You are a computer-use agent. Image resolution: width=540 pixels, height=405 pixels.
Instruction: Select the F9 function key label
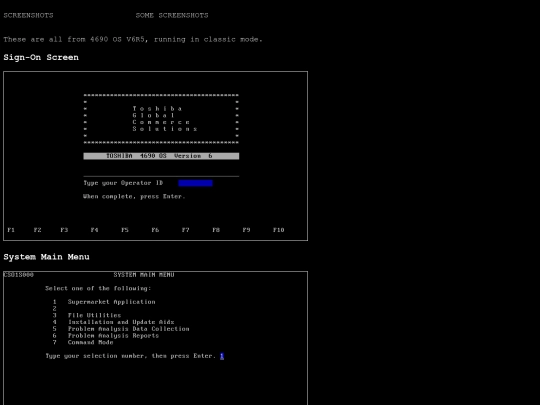pyautogui.click(x=246, y=230)
